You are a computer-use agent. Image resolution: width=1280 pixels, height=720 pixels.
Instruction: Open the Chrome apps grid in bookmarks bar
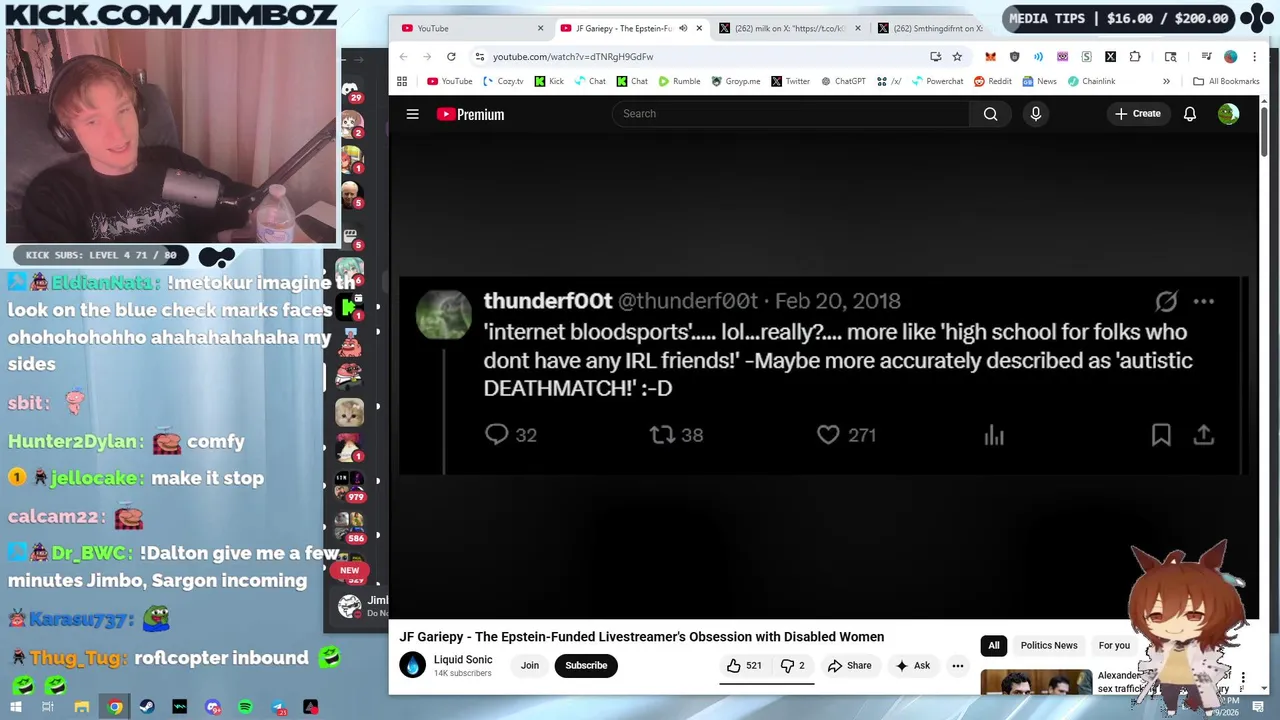pyautogui.click(x=402, y=81)
